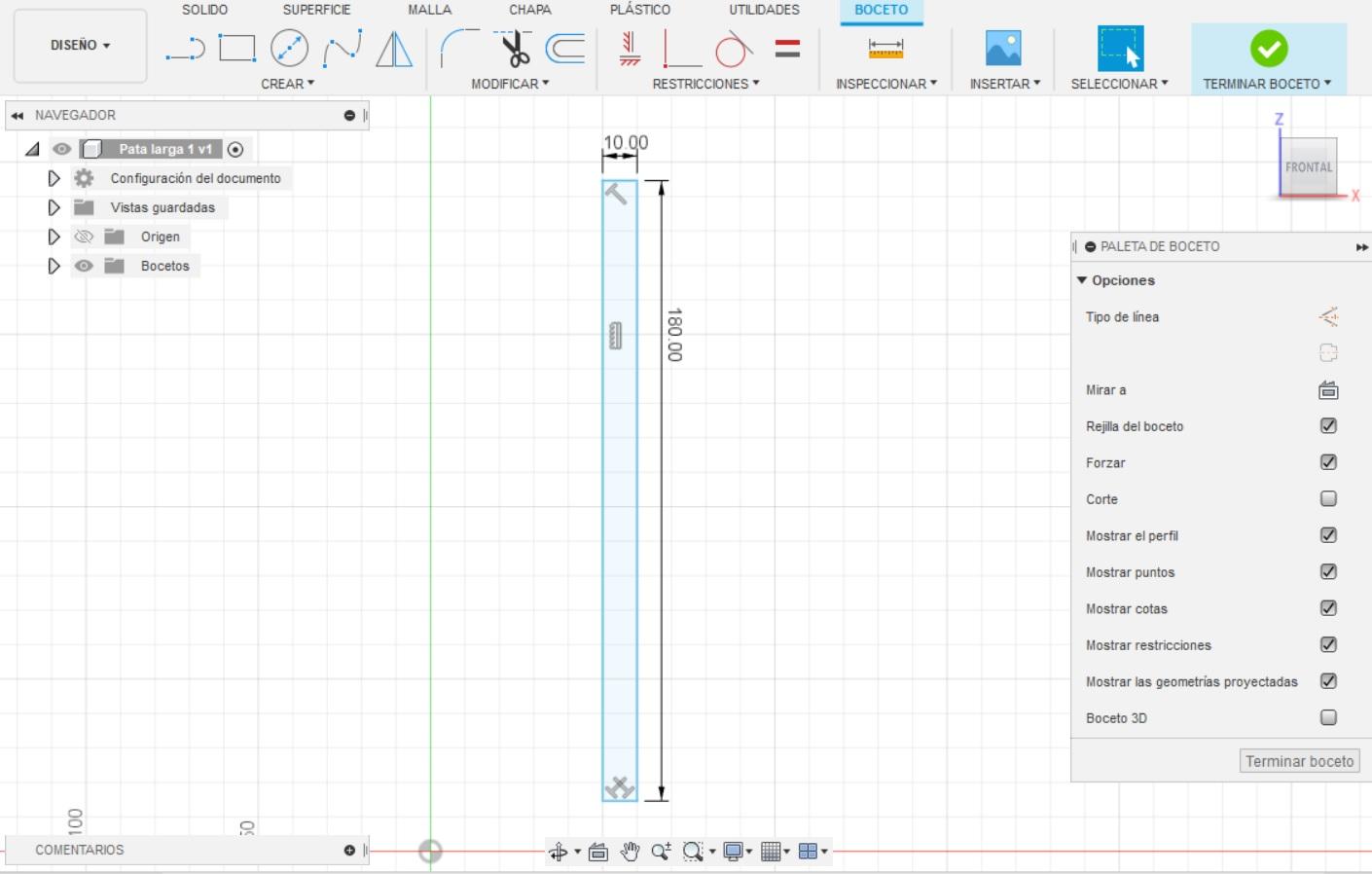This screenshot has width=1372, height=874.
Task: Hide the Pata larga 1 v1 component
Action: 61,149
